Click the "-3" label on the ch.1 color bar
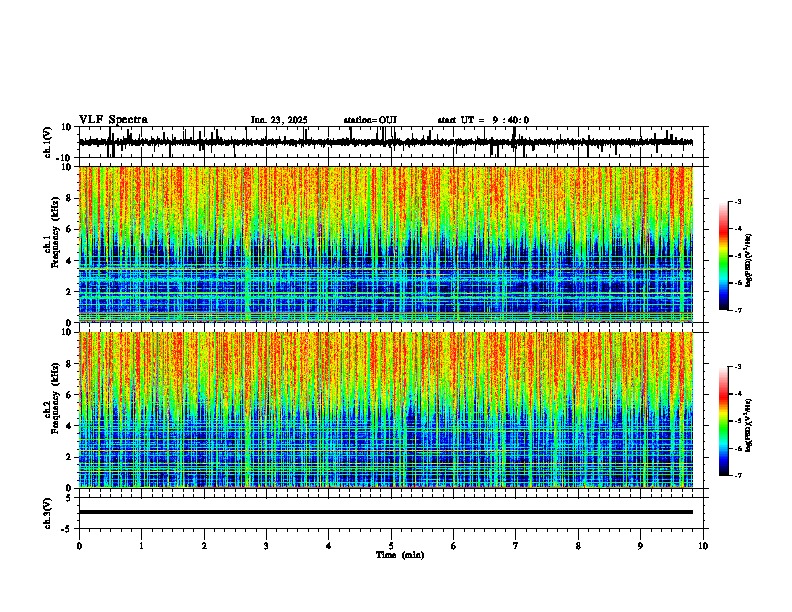 pyautogui.click(x=737, y=201)
